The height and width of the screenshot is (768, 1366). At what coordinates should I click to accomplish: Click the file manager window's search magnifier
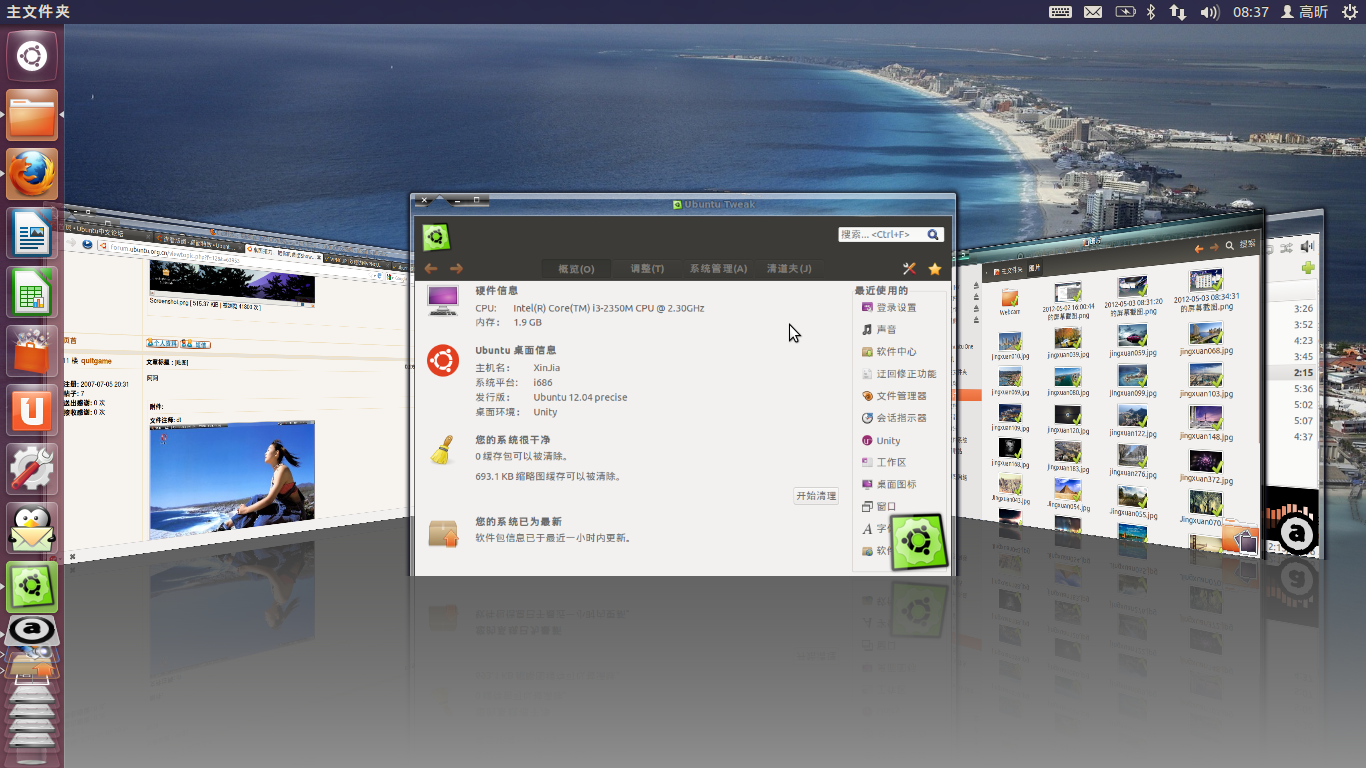tap(1230, 245)
